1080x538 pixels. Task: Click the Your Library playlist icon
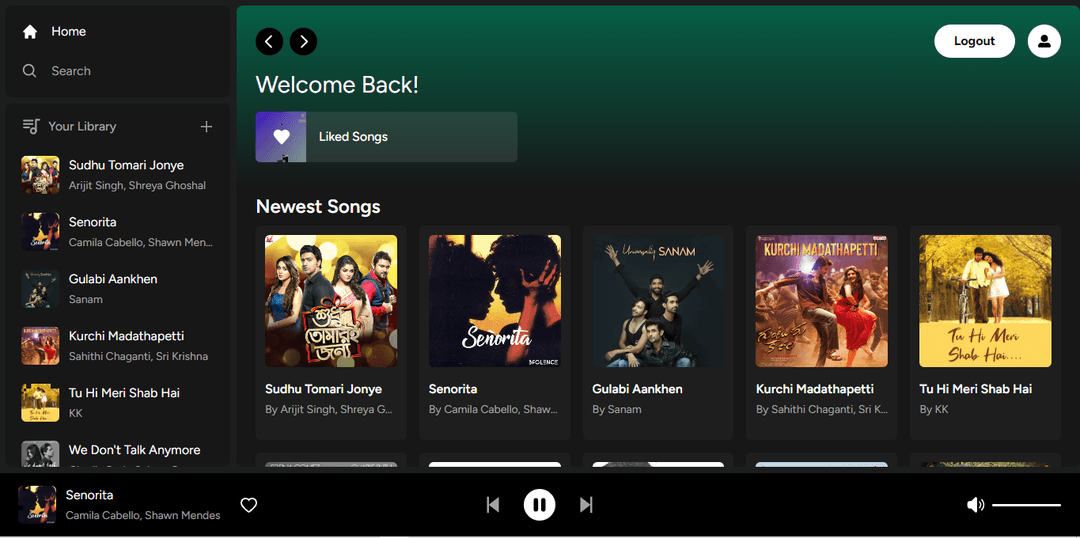point(31,126)
